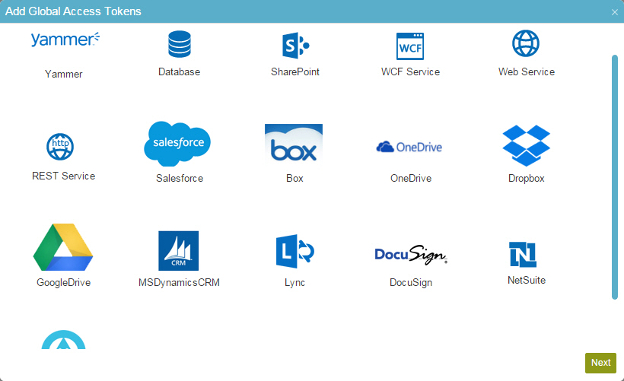Click the Next button
Viewport: 624px width, 381px height.
click(x=601, y=363)
